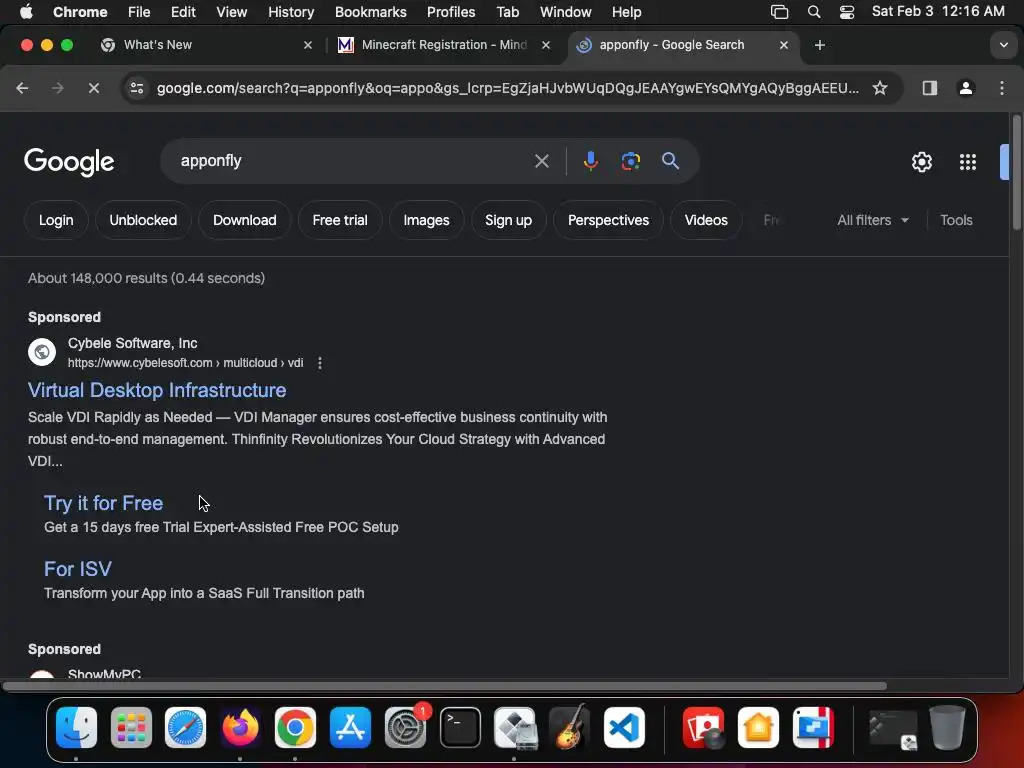The height and width of the screenshot is (768, 1024).
Task: Select the Free trial filter chip
Action: tap(340, 220)
